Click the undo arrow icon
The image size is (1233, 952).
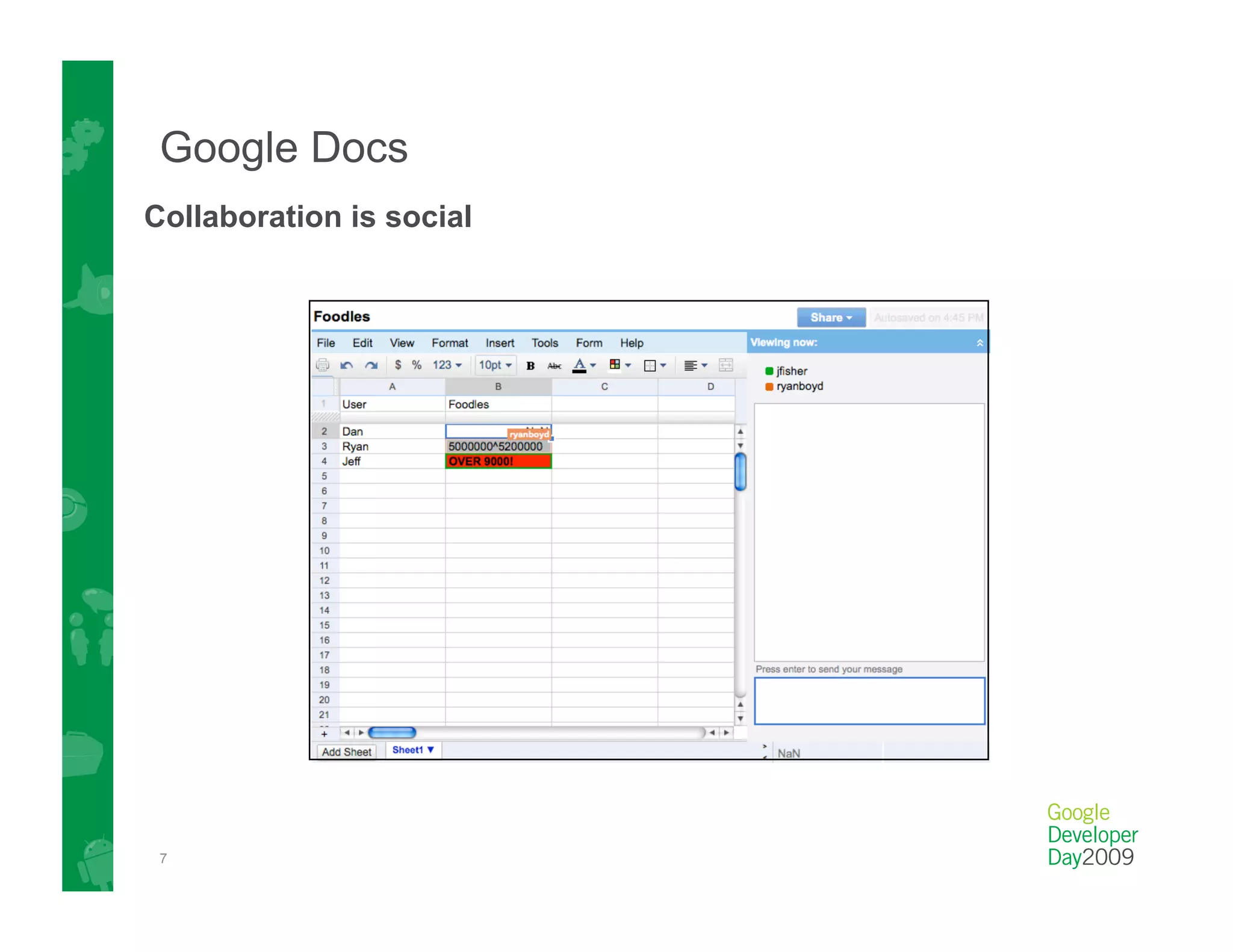pos(346,365)
